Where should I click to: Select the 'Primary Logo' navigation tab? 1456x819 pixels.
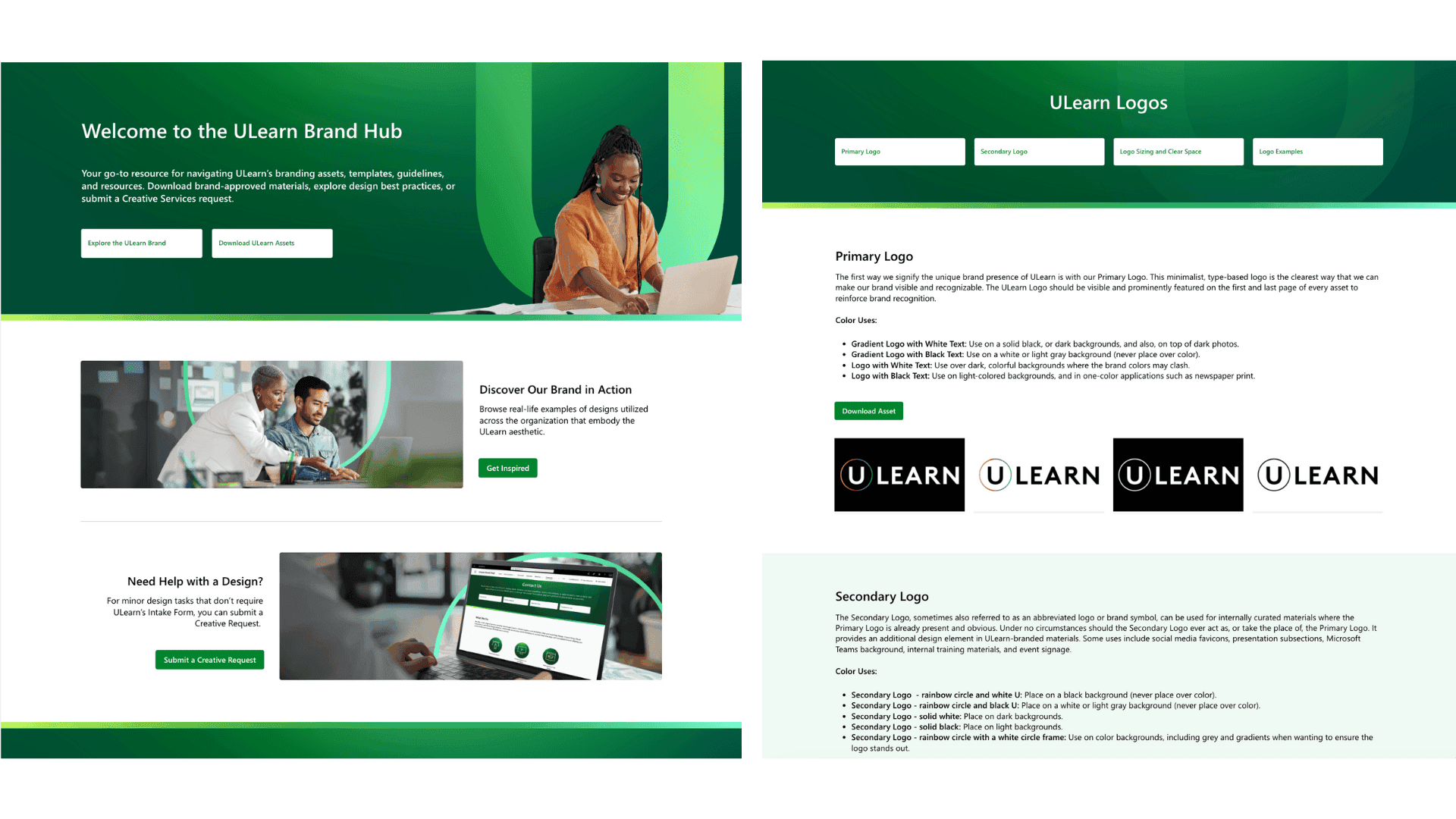click(899, 151)
